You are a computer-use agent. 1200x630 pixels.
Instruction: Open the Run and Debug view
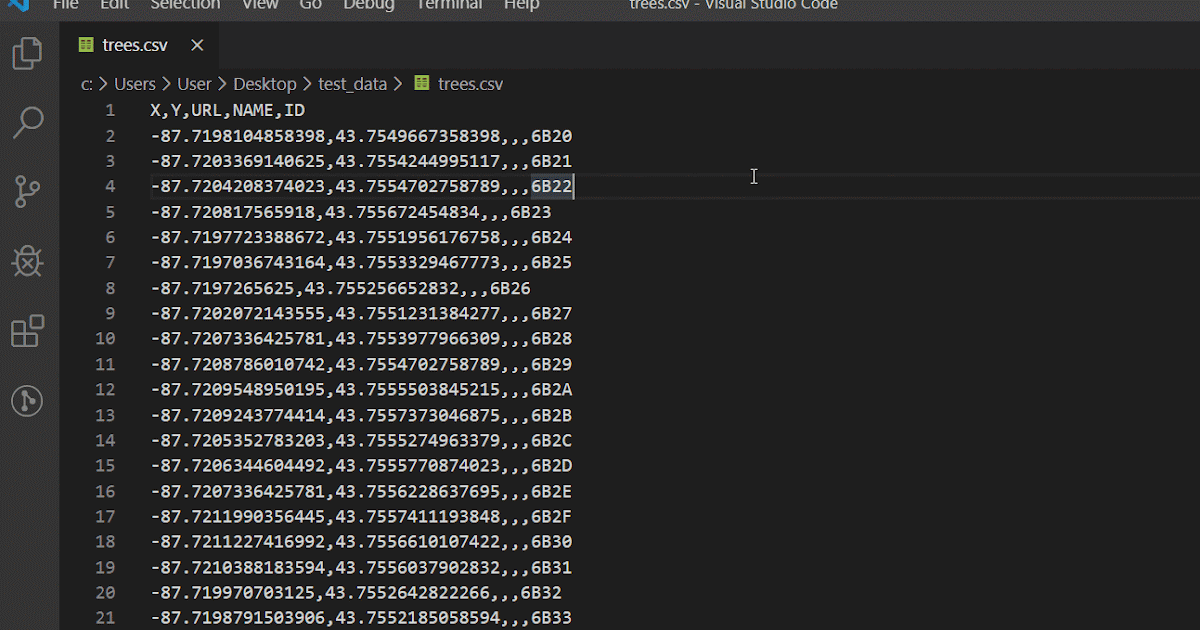pyautogui.click(x=27, y=262)
